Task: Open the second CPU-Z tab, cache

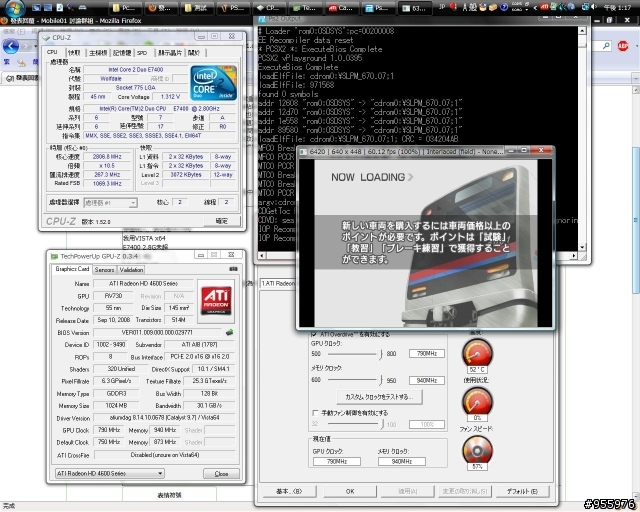Action: [x=74, y=53]
